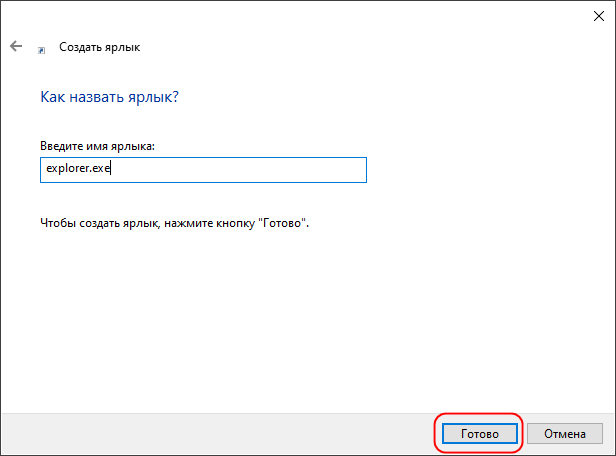Click the word "Готово" in instruction sentence

[x=282, y=223]
